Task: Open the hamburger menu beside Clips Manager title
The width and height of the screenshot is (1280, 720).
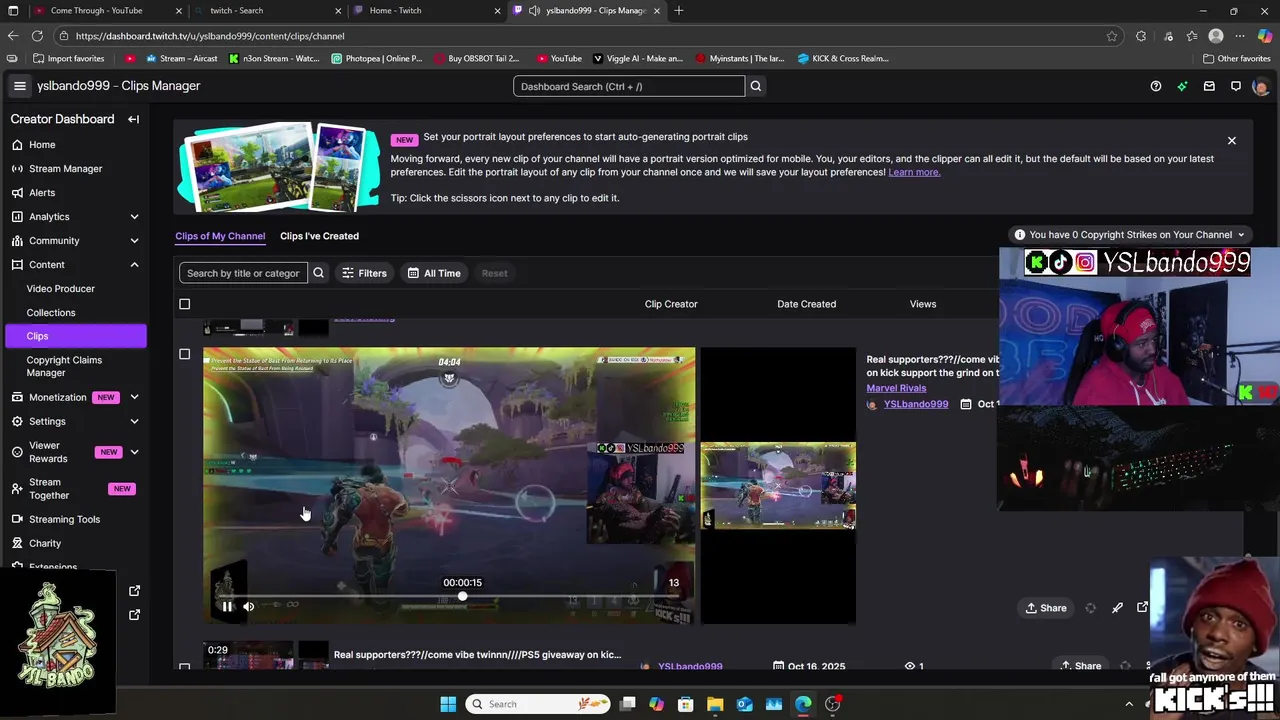Action: click(19, 86)
